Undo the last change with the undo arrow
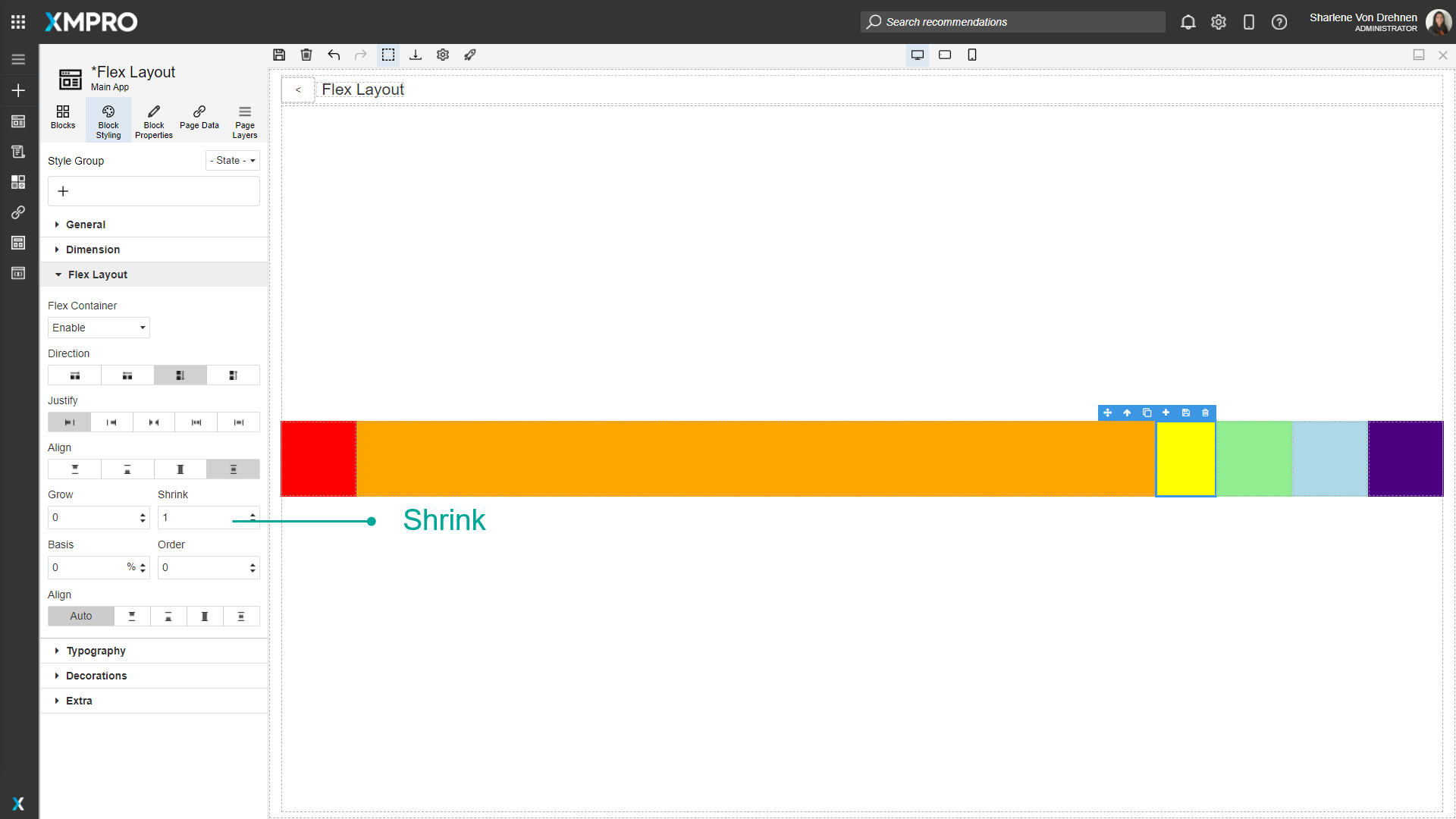This screenshot has width=1456, height=819. pos(334,55)
